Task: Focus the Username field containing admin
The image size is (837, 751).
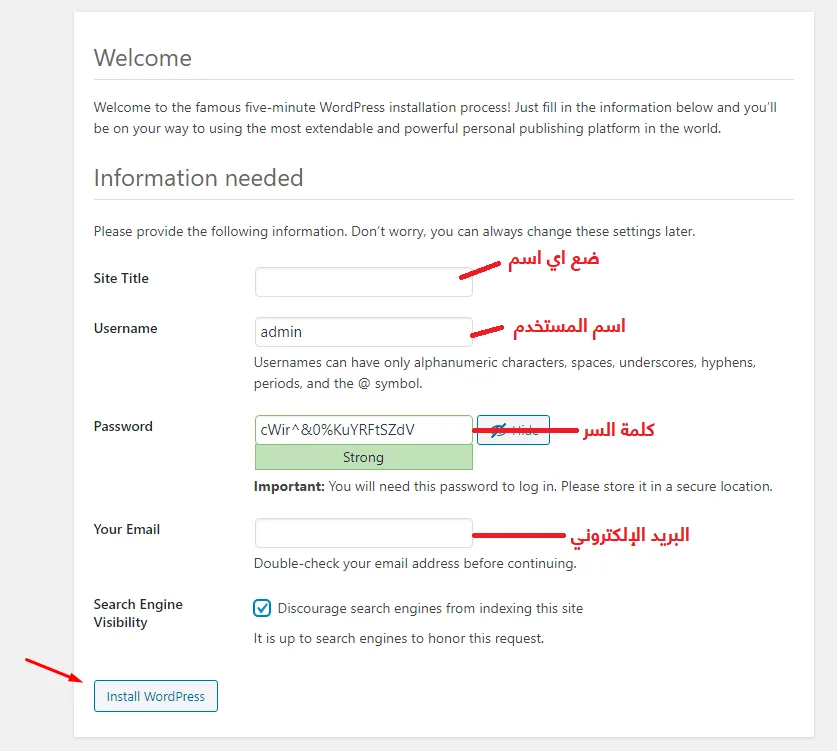Action: 364,332
